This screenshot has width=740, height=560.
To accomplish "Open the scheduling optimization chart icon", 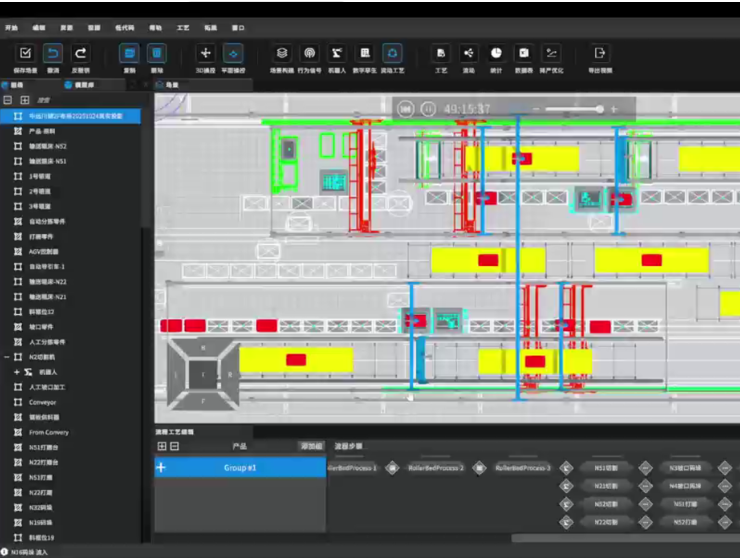I will coord(551,53).
